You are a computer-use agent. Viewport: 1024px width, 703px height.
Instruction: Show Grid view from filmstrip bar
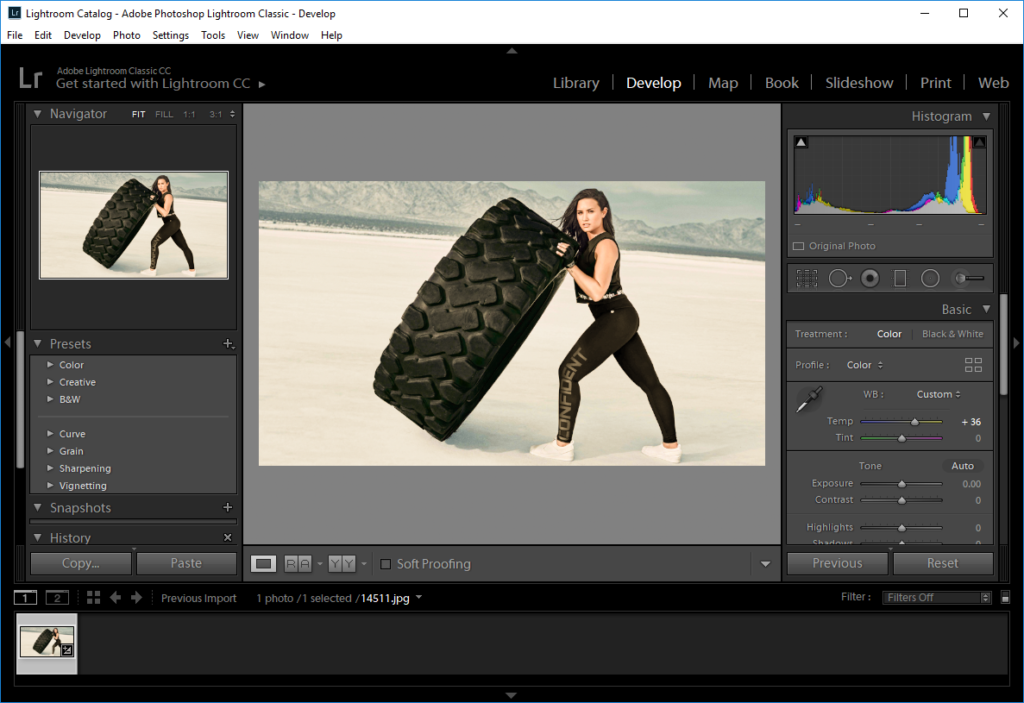pos(94,598)
